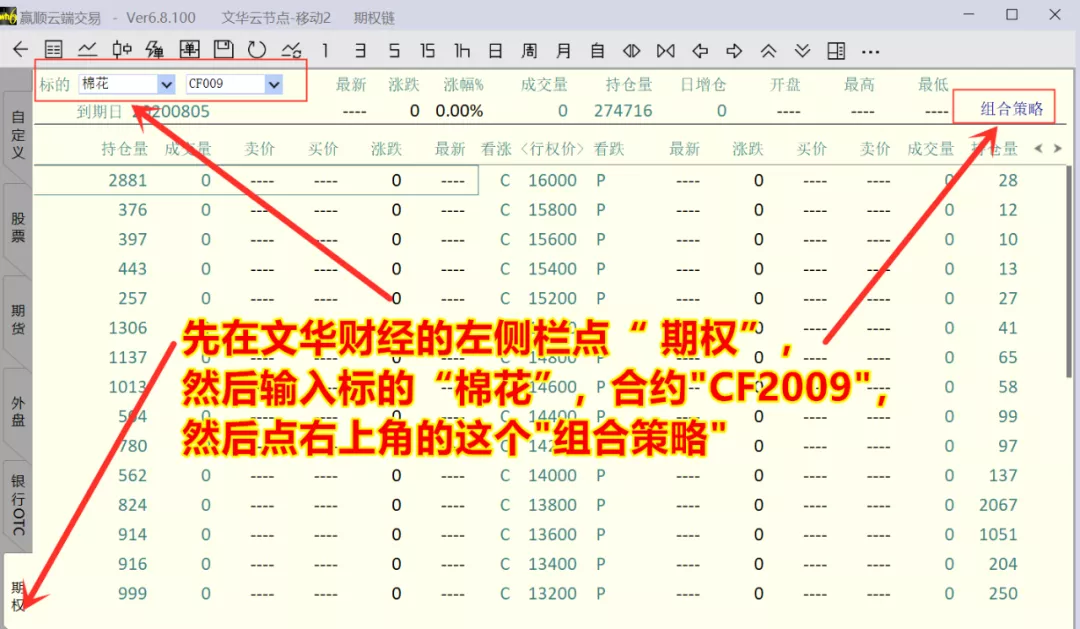Open the CF009 contract dropdown
This screenshot has width=1080, height=629.
click(274, 84)
